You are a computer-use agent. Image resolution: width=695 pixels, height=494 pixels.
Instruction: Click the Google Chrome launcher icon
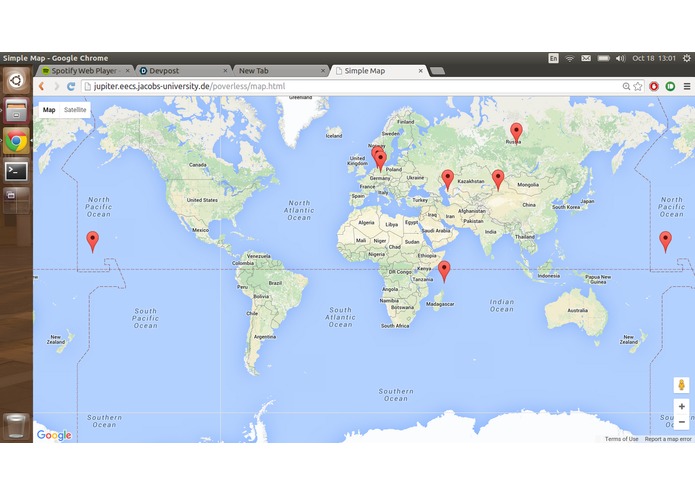tap(16, 141)
